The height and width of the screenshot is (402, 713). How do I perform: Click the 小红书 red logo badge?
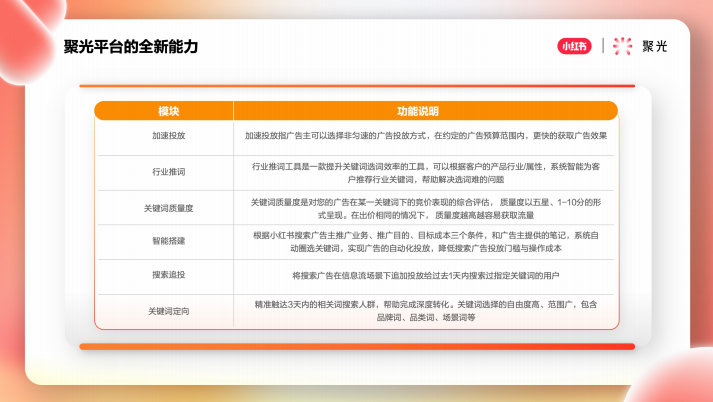[574, 46]
